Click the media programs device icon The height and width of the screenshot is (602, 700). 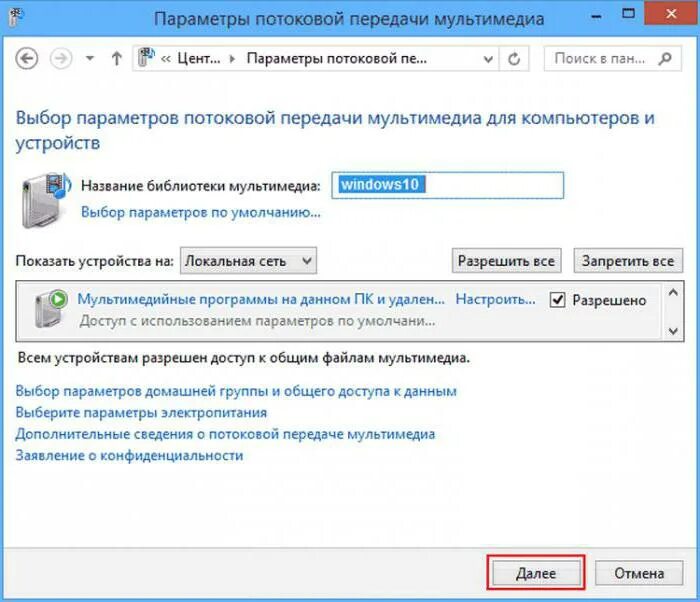tap(51, 309)
